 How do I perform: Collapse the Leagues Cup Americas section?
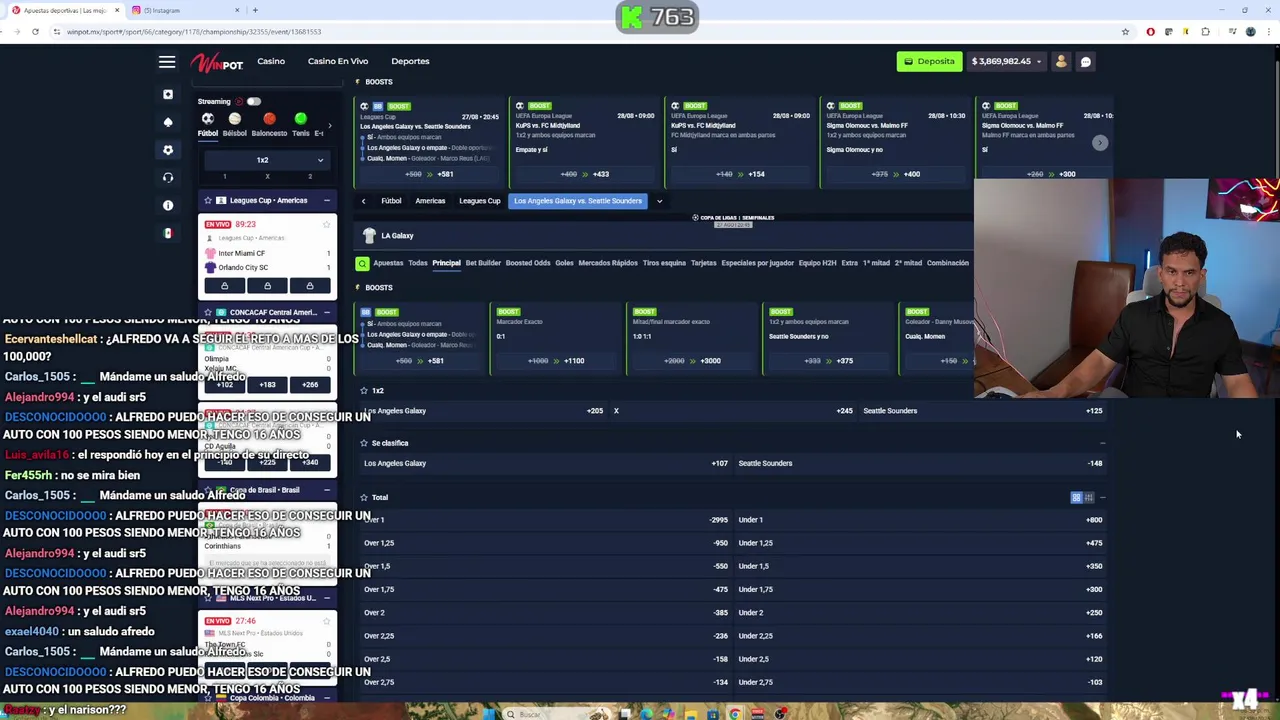point(326,201)
